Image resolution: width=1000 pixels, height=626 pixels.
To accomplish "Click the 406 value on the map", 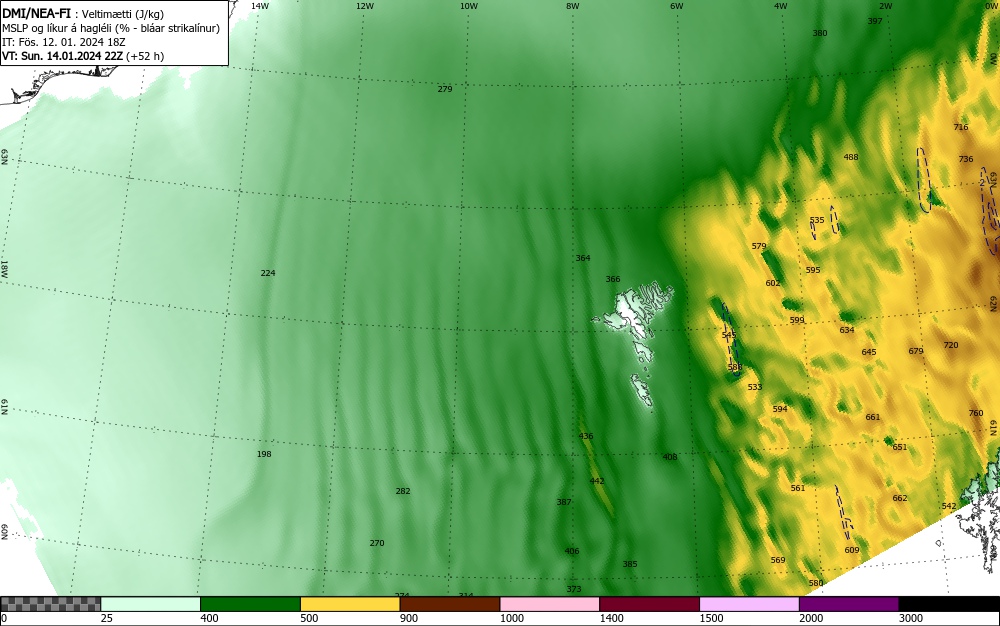I will [572, 551].
